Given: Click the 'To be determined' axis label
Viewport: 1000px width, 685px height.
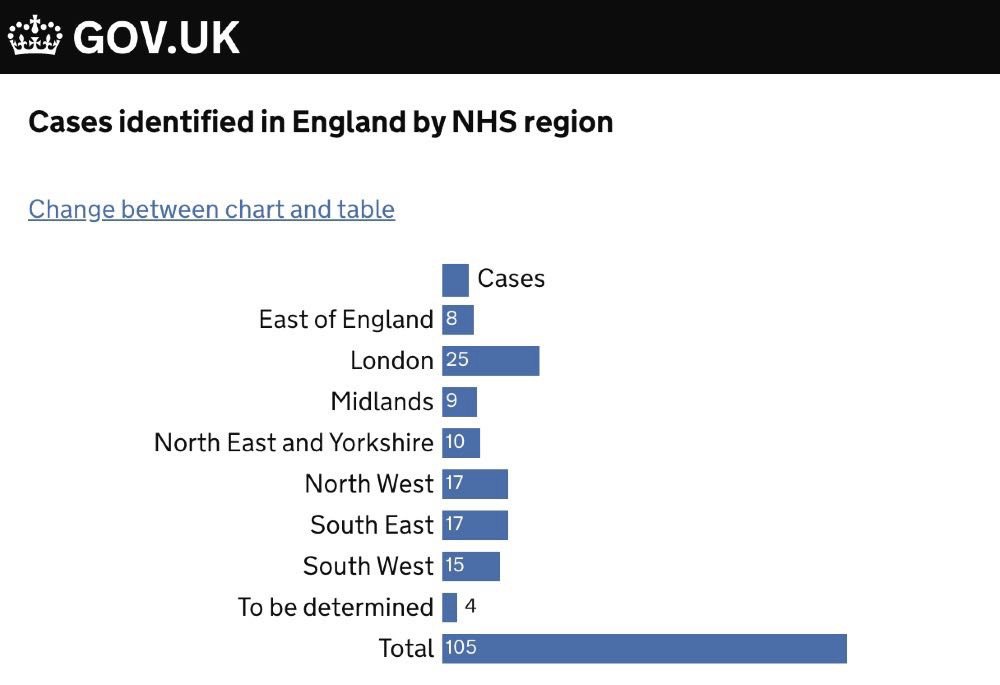Looking at the screenshot, I should 336,607.
